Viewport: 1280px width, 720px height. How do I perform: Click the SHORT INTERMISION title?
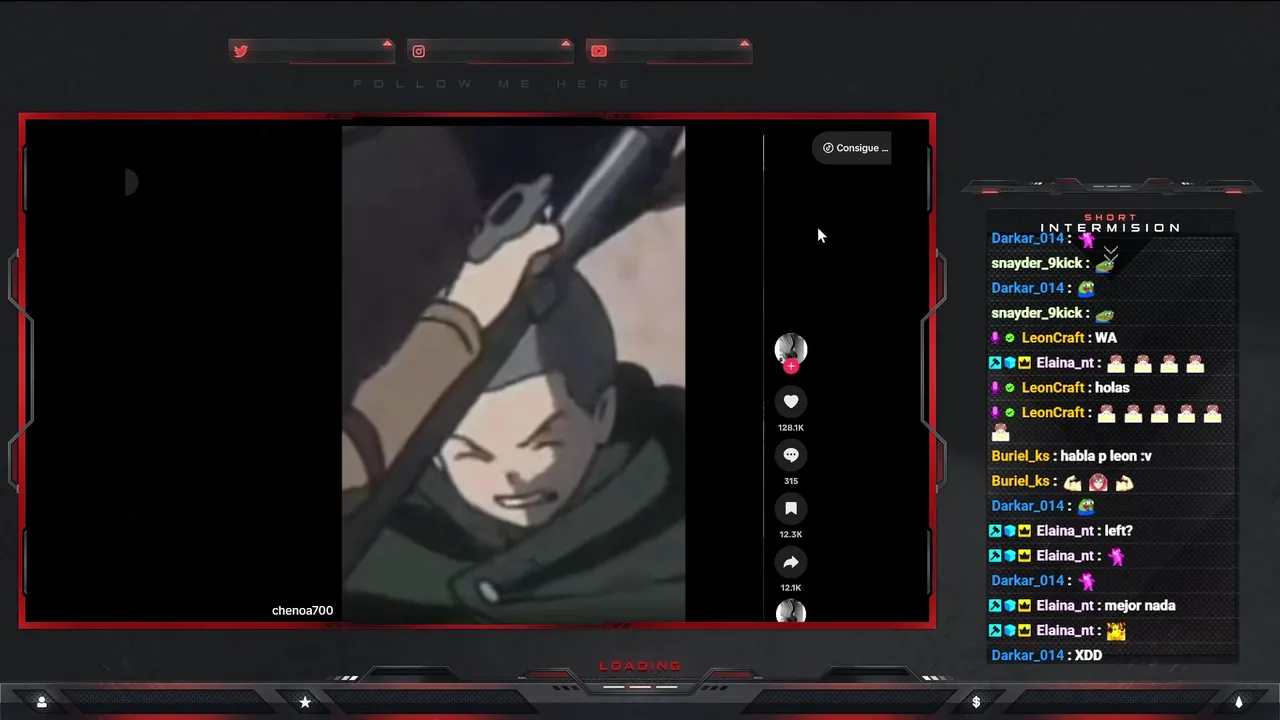click(1110, 223)
